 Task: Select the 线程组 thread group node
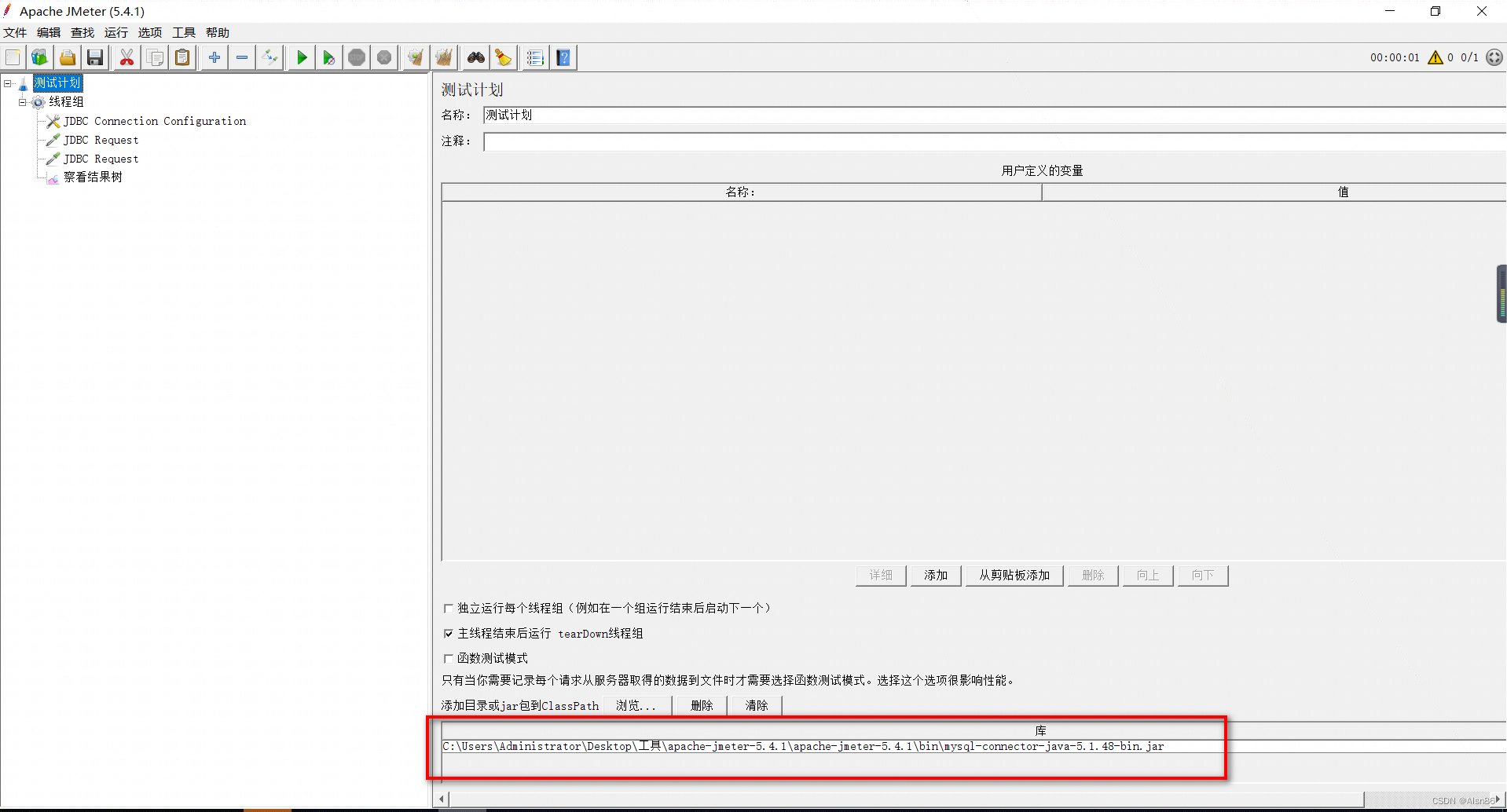(x=66, y=102)
